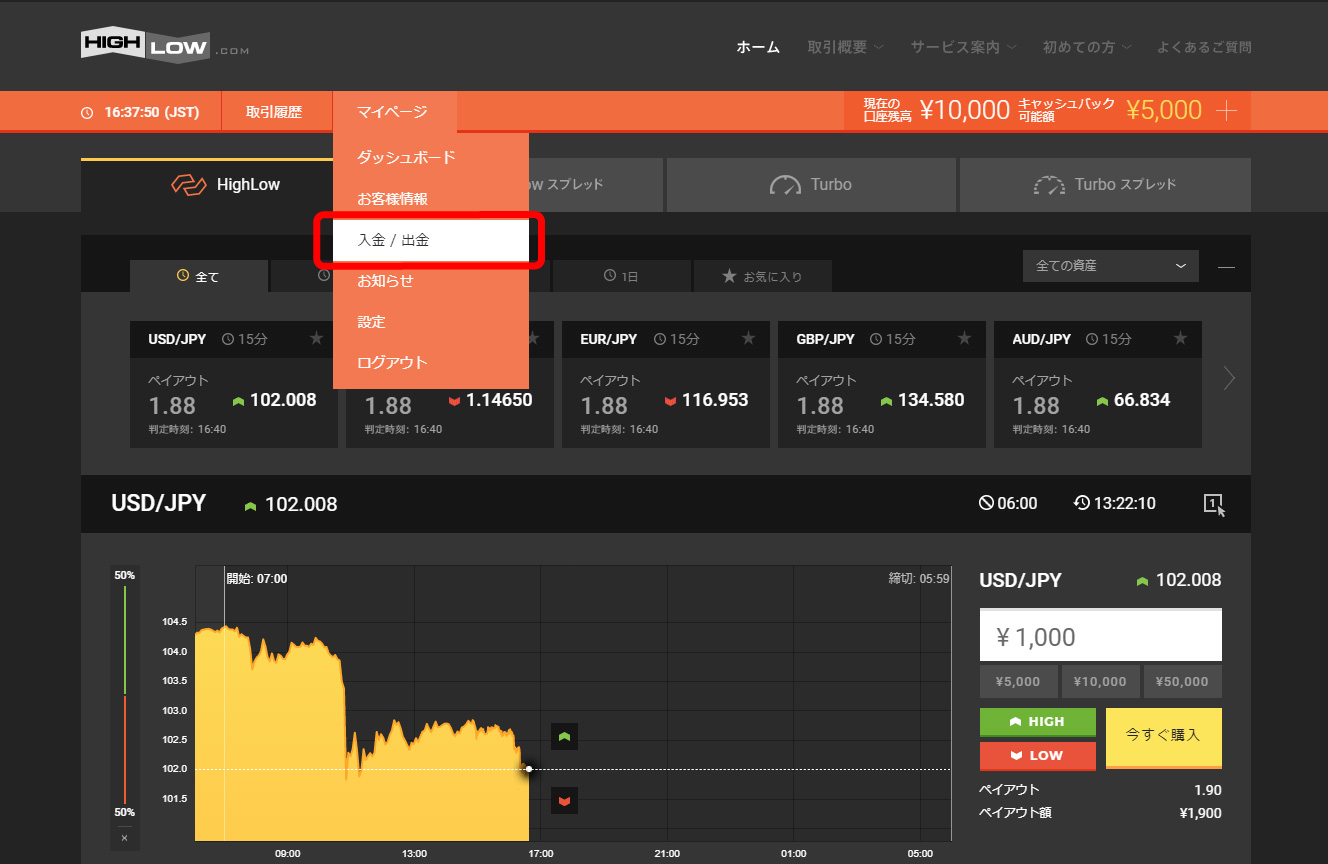The height and width of the screenshot is (864, 1328).
Task: Click 今すぐ購入 buy button
Action: (1164, 738)
